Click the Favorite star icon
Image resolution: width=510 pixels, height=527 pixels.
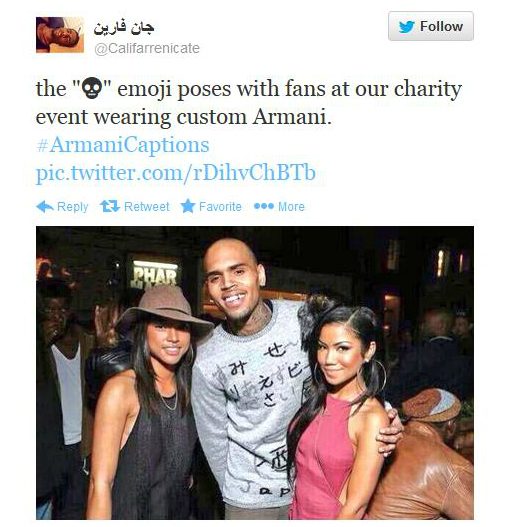[x=188, y=206]
